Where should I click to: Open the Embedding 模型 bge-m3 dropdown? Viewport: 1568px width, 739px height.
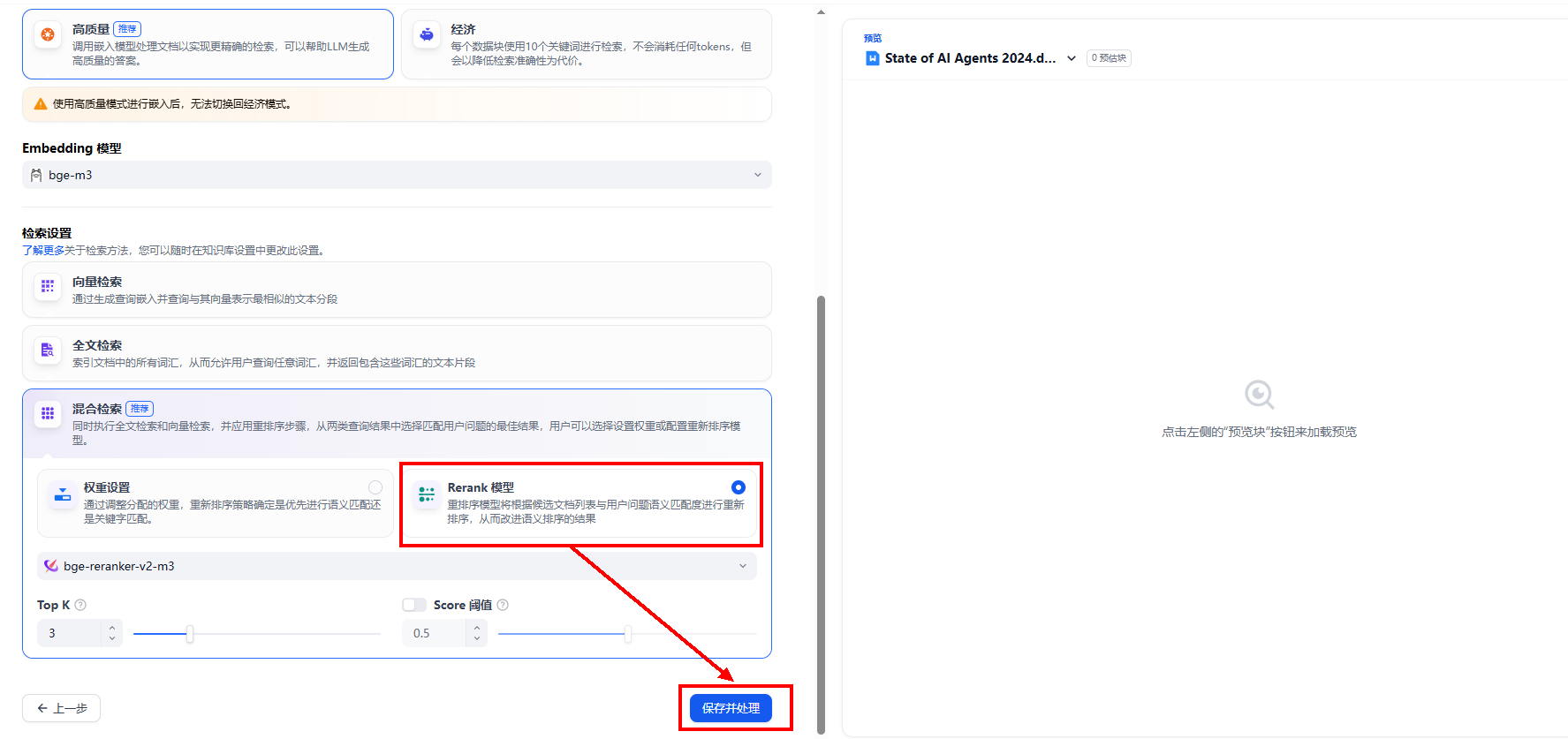coord(397,175)
